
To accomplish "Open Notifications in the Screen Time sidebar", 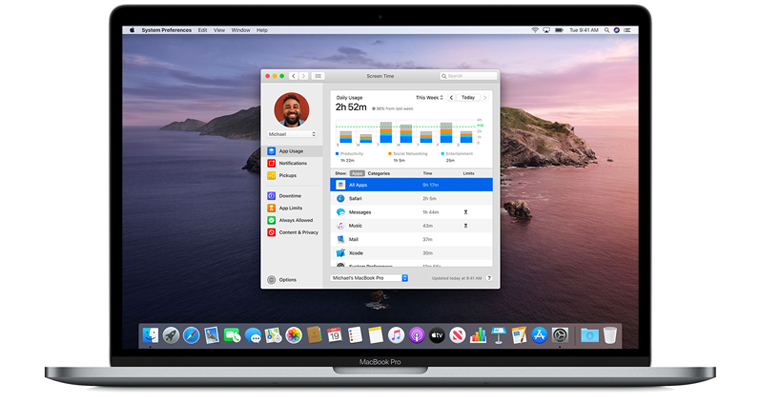I will point(292,163).
